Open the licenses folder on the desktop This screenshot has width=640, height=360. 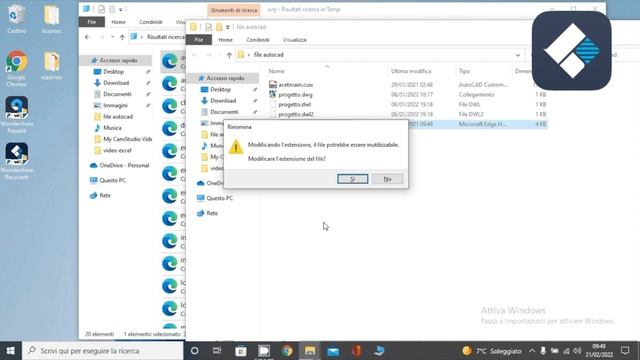tap(52, 19)
